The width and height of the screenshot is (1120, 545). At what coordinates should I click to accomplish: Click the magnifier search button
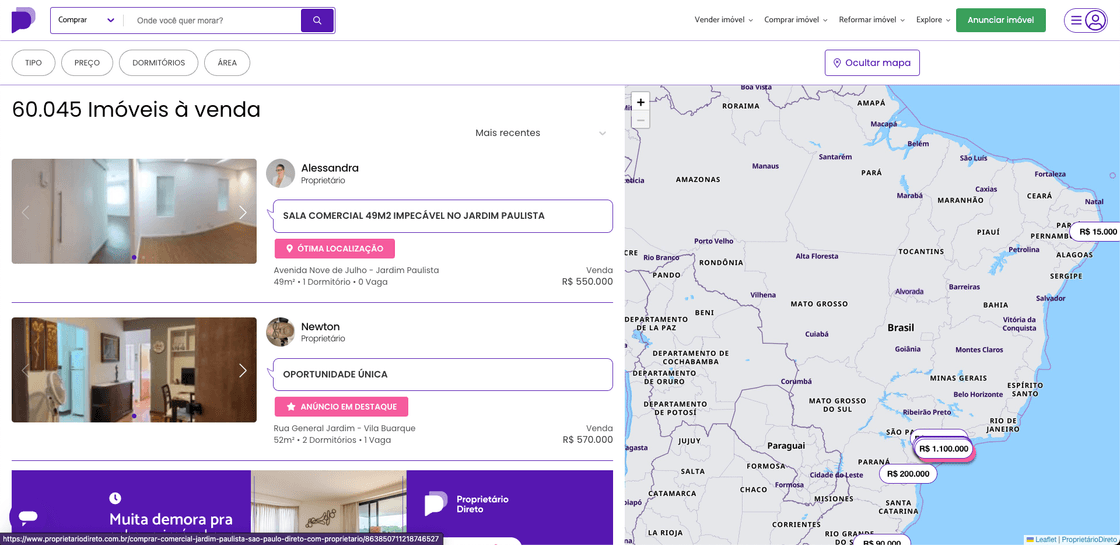(x=317, y=21)
